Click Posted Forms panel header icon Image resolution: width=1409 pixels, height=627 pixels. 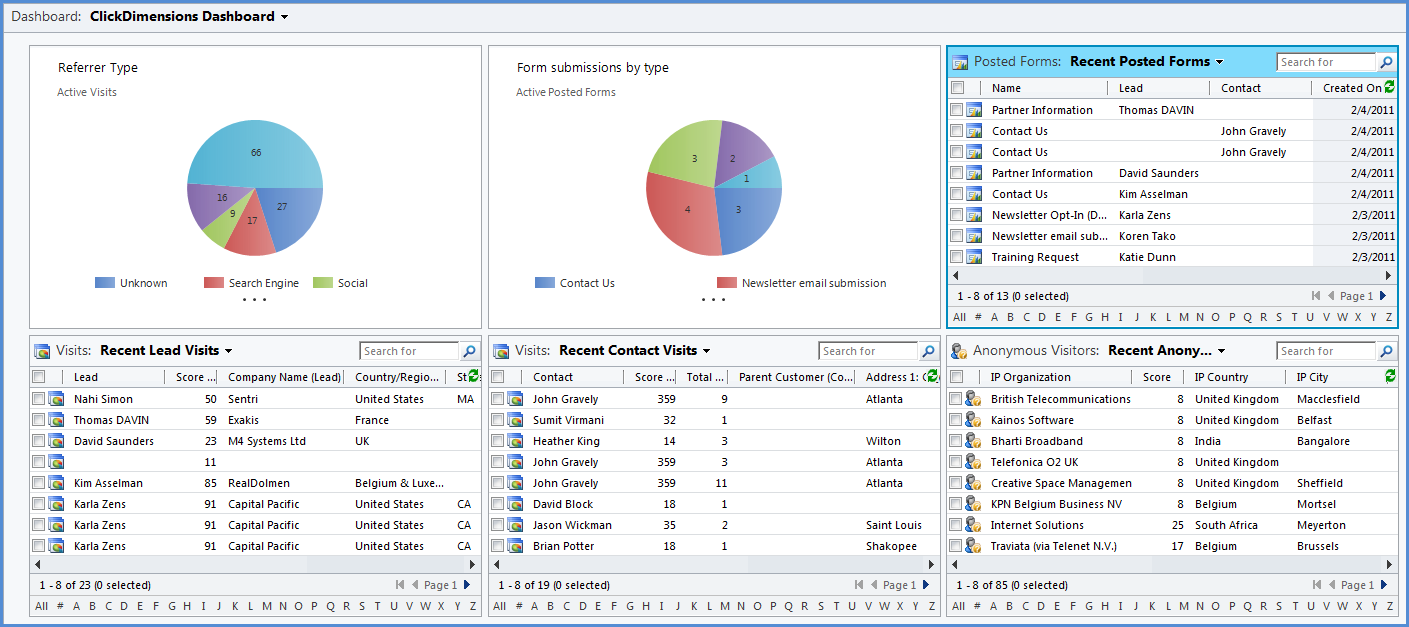coord(960,62)
